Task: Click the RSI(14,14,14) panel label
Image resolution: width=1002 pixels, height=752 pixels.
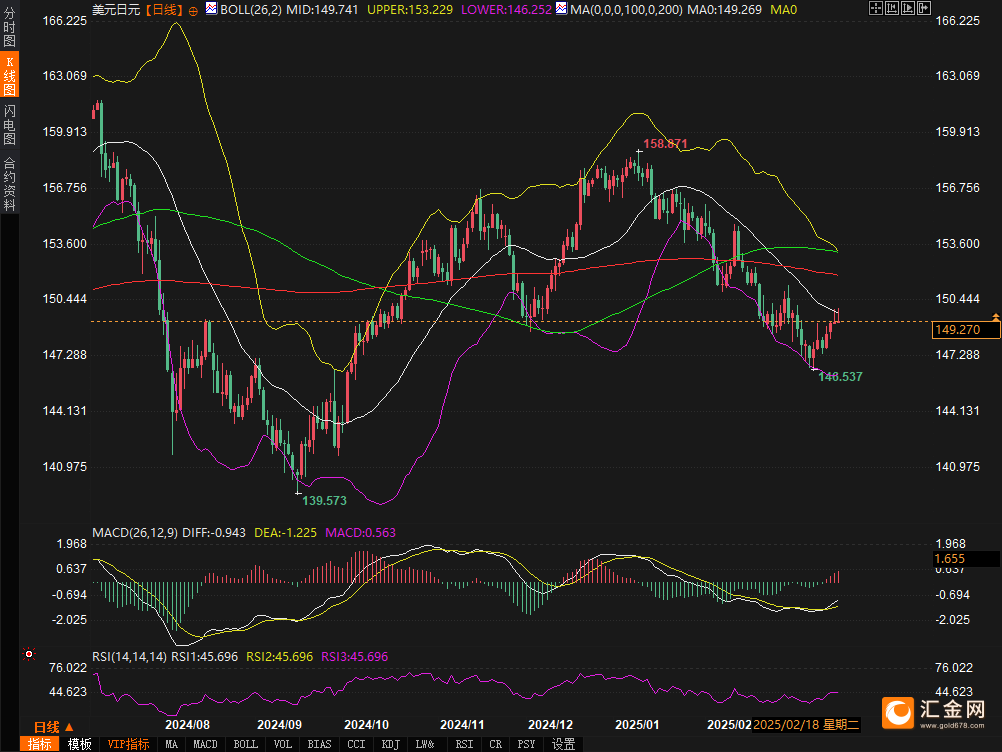Action: pyautogui.click(x=129, y=657)
